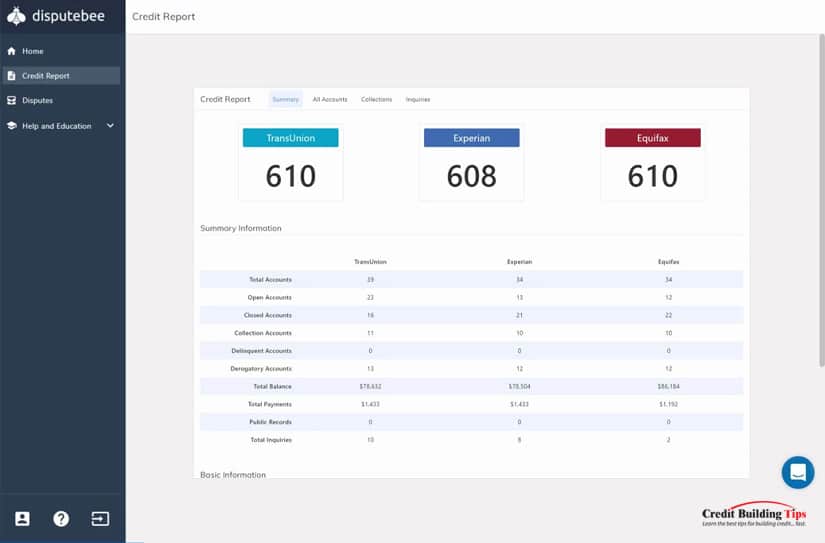Click the TransUnion score header

pyautogui.click(x=290, y=138)
